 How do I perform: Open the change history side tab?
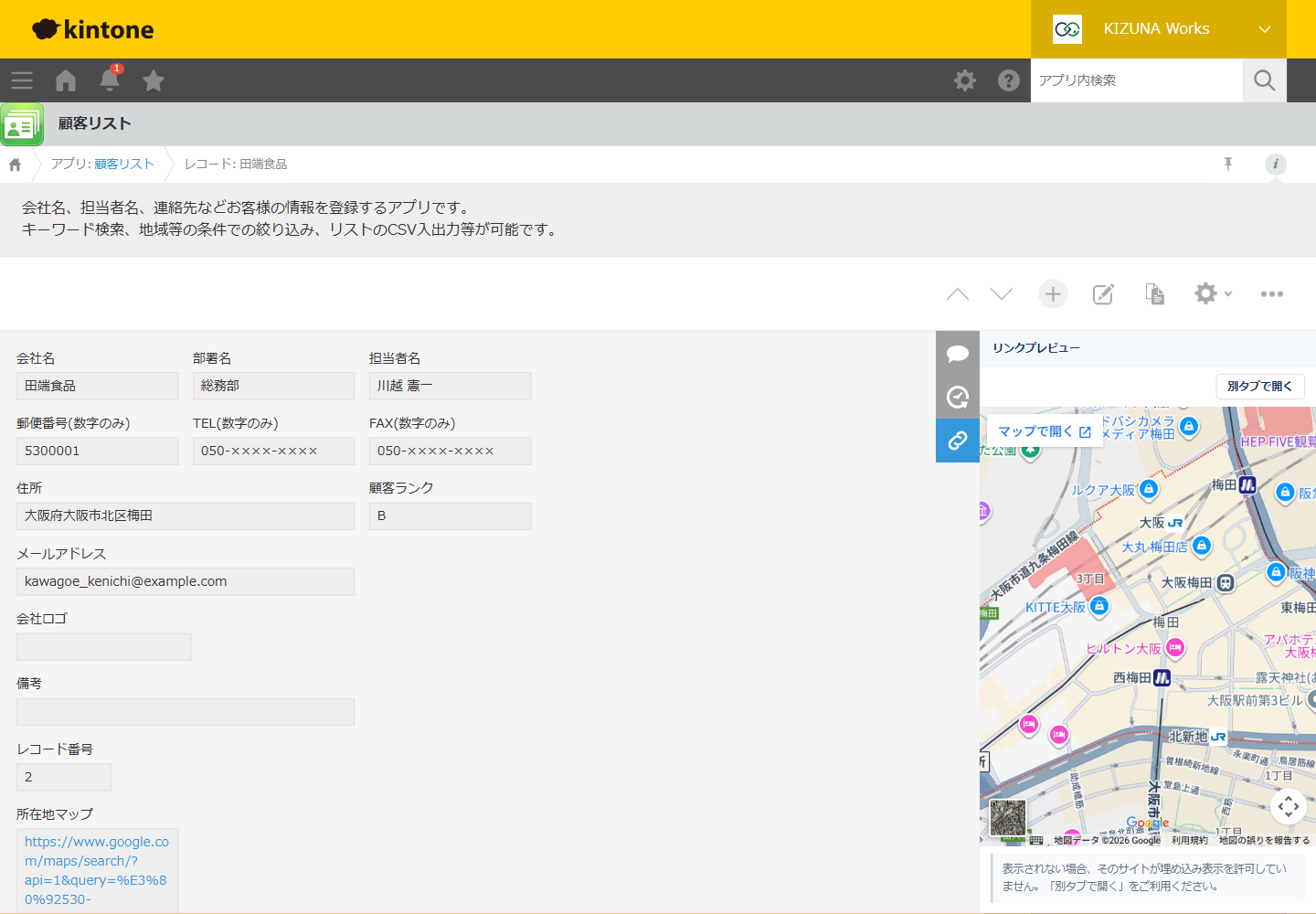958,397
